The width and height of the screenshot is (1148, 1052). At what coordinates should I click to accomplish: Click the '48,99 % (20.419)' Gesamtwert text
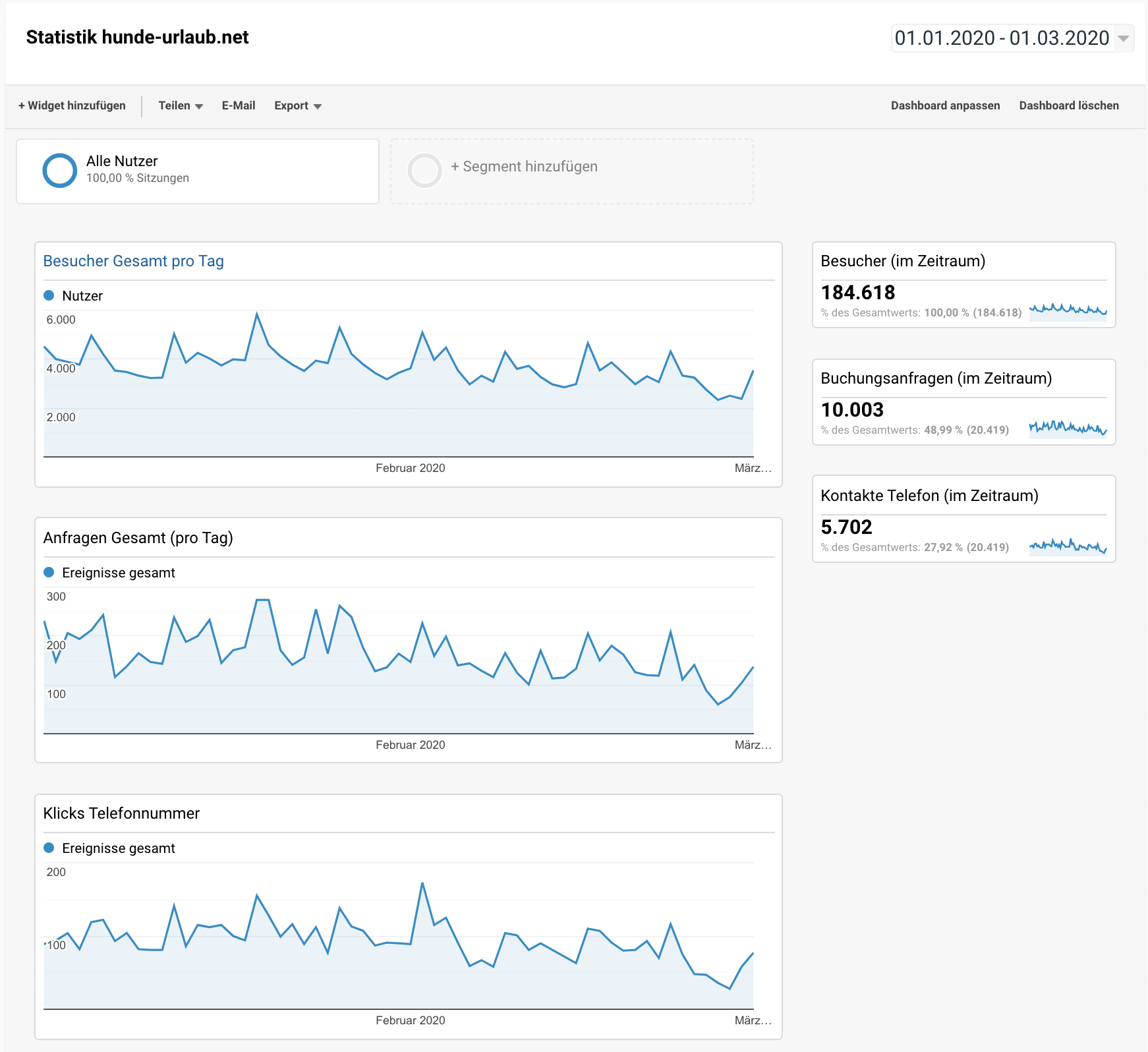coord(966,430)
